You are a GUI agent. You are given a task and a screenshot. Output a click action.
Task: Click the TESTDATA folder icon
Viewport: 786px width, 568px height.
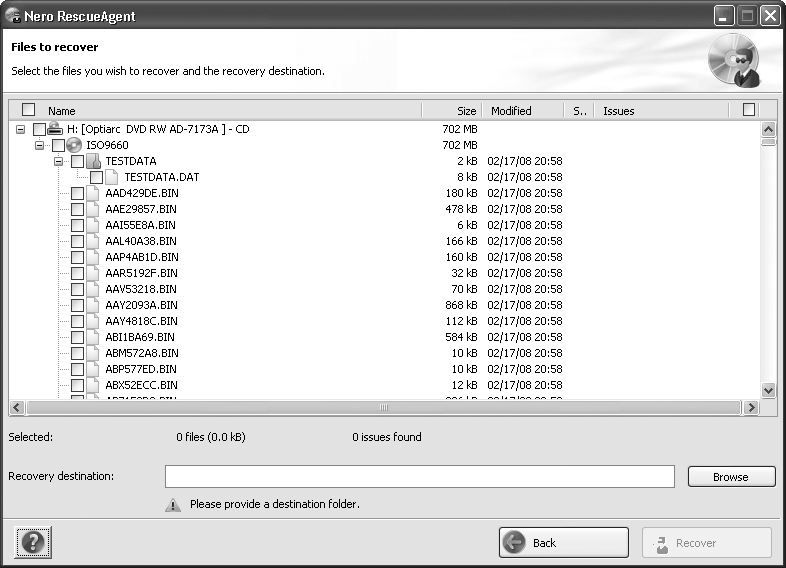[x=93, y=161]
